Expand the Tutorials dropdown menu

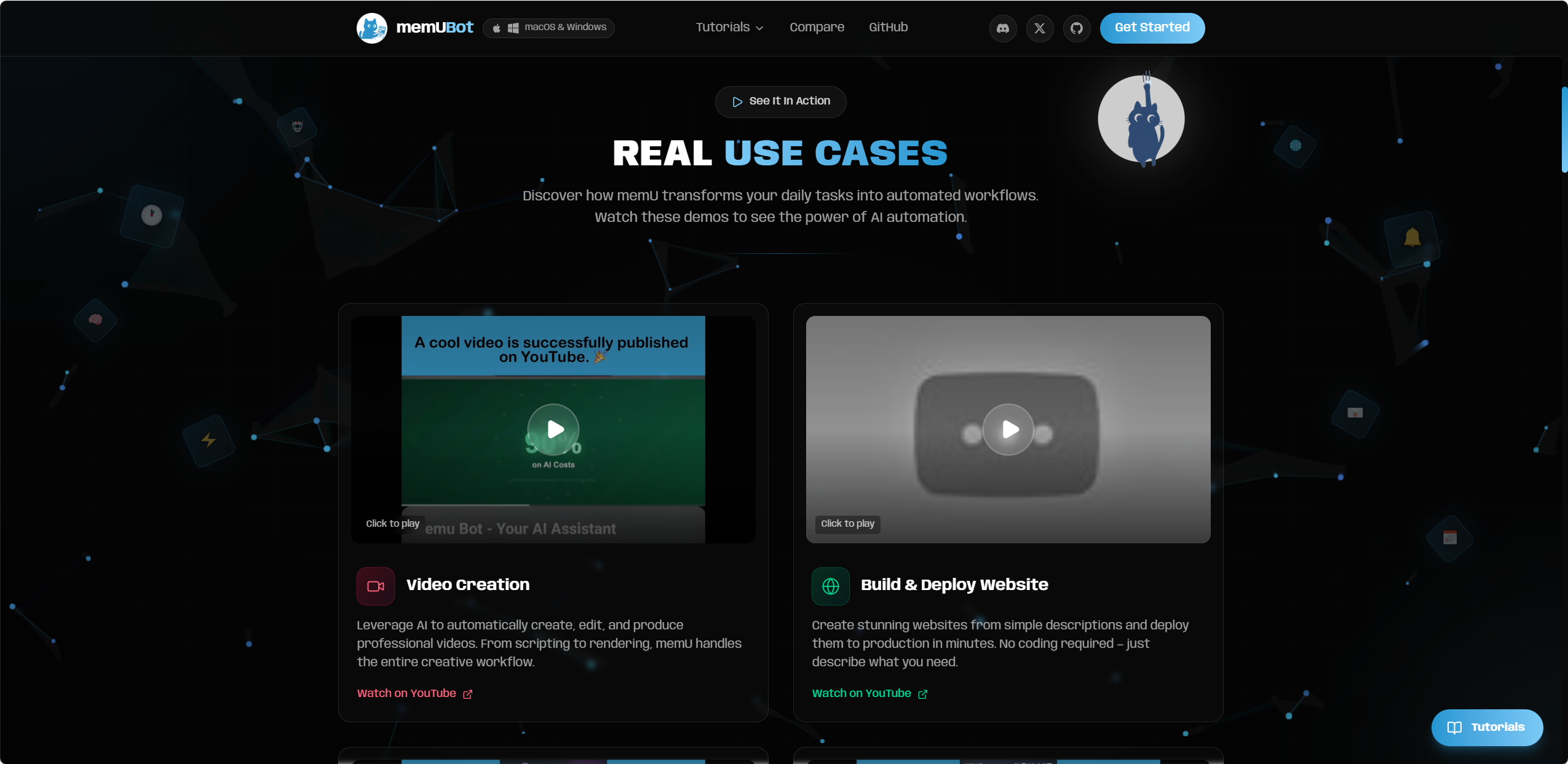pyautogui.click(x=730, y=27)
